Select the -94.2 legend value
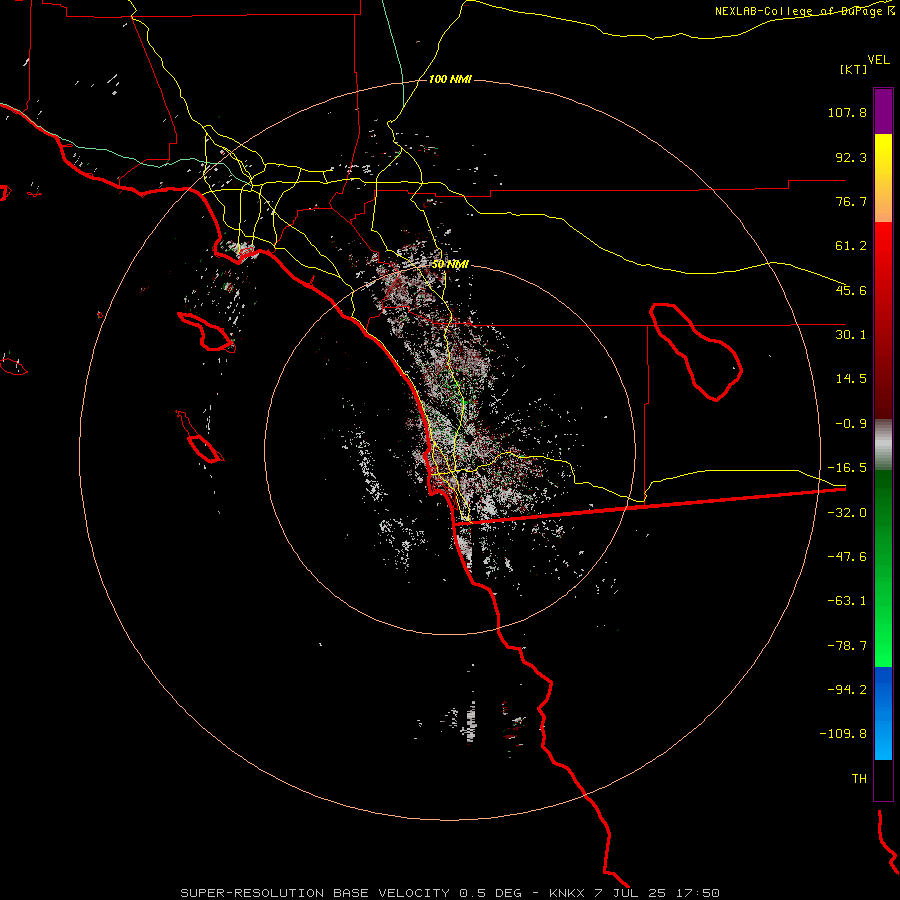Viewport: 900px width, 900px height. [847, 689]
